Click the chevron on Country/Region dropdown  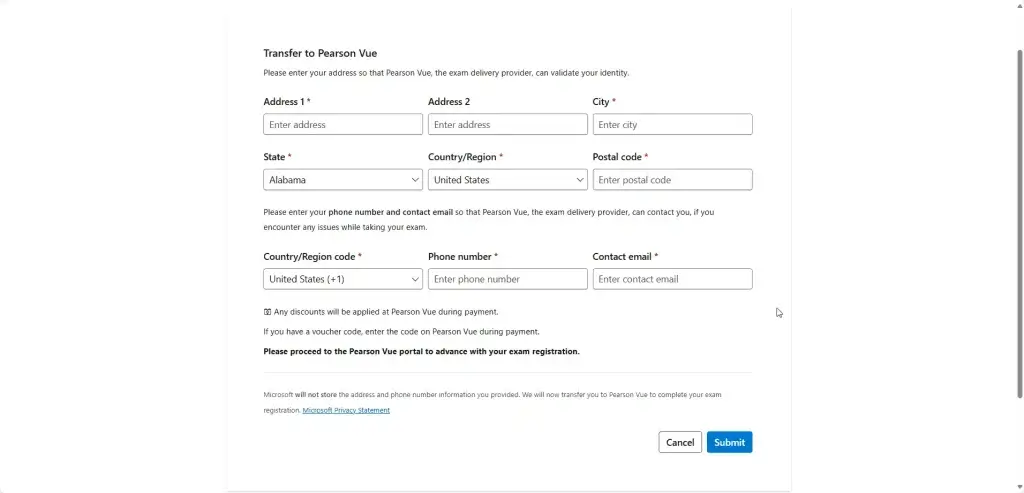(x=580, y=180)
